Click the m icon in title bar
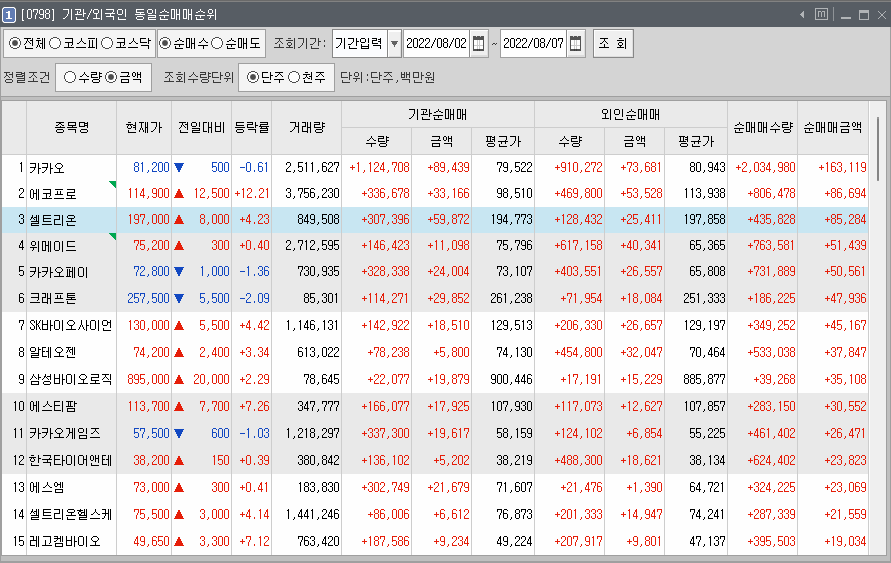Image resolution: width=891 pixels, height=563 pixels. [821, 15]
